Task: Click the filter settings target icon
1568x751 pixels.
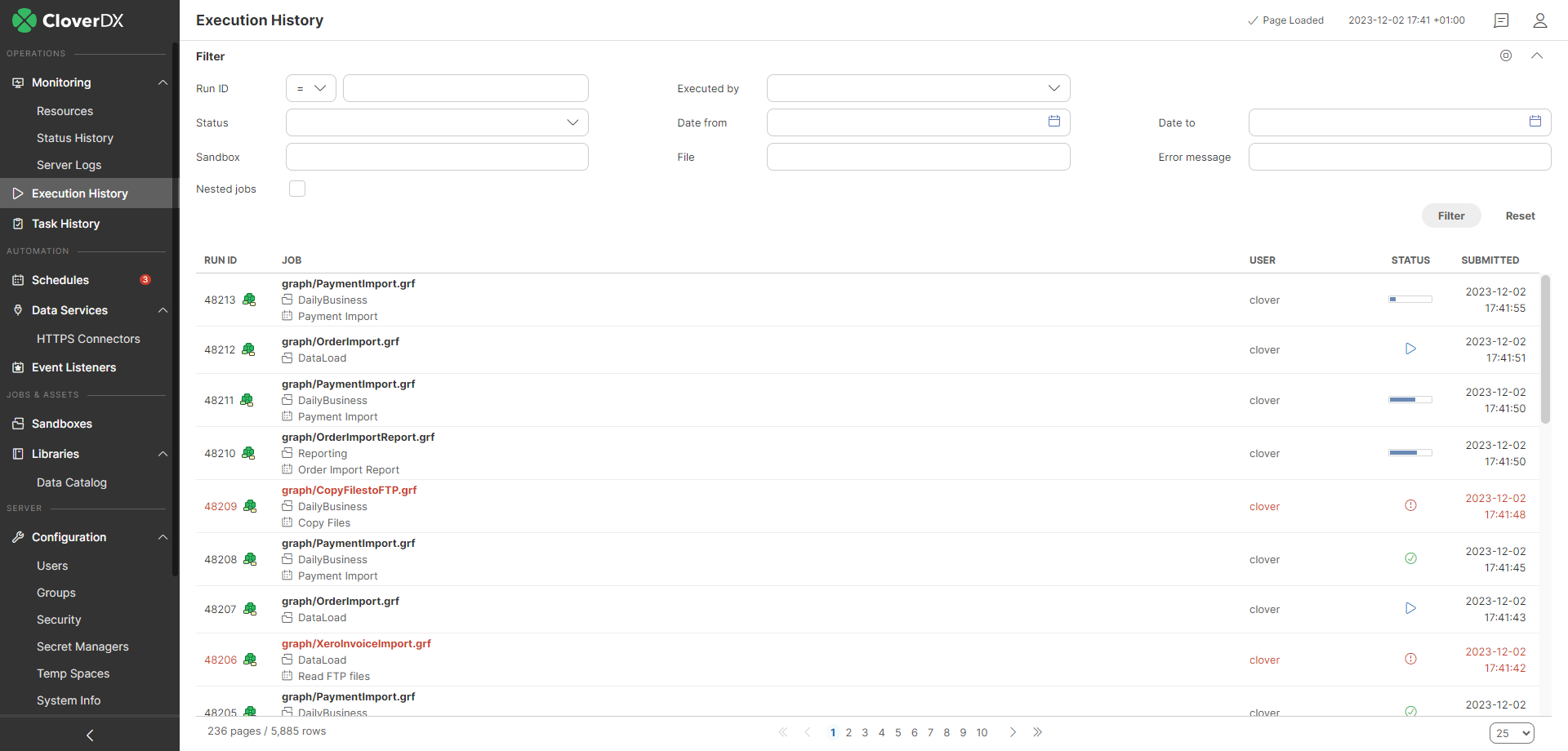Action: [1505, 56]
